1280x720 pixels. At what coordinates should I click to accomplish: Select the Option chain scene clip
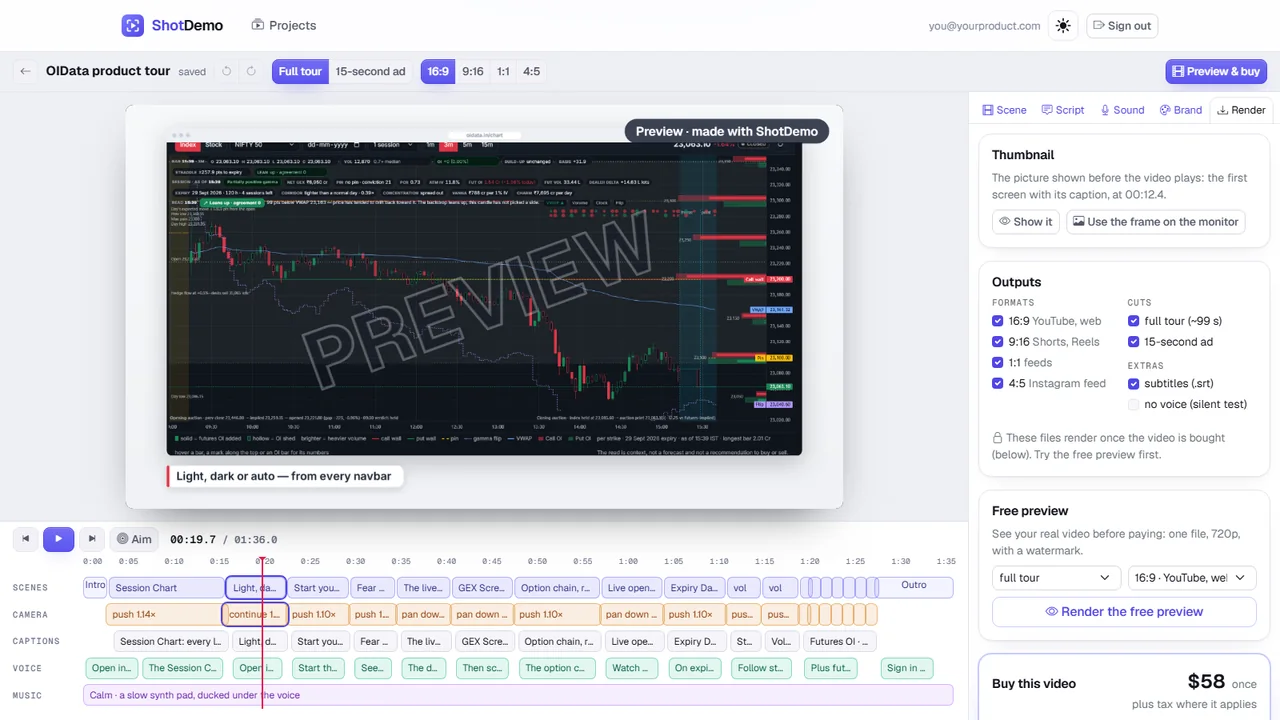click(558, 588)
